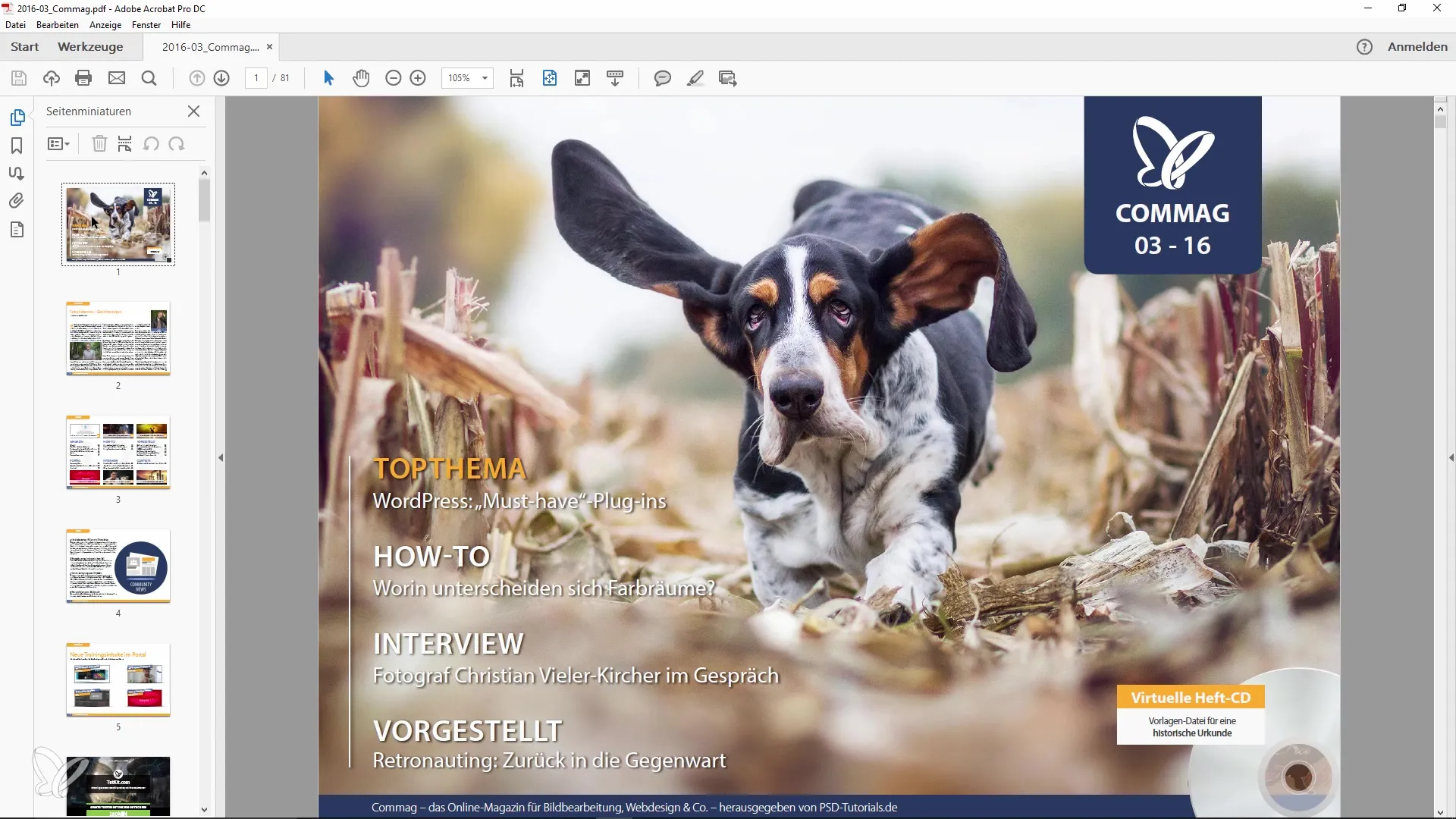Fit one full page to window
This screenshot has height=819, width=1456.
[550, 78]
